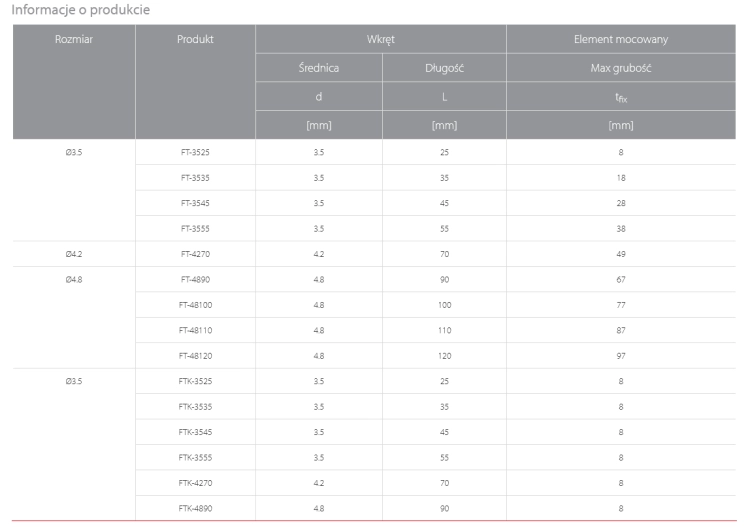Select product cell FTK-4890

[x=195, y=508]
